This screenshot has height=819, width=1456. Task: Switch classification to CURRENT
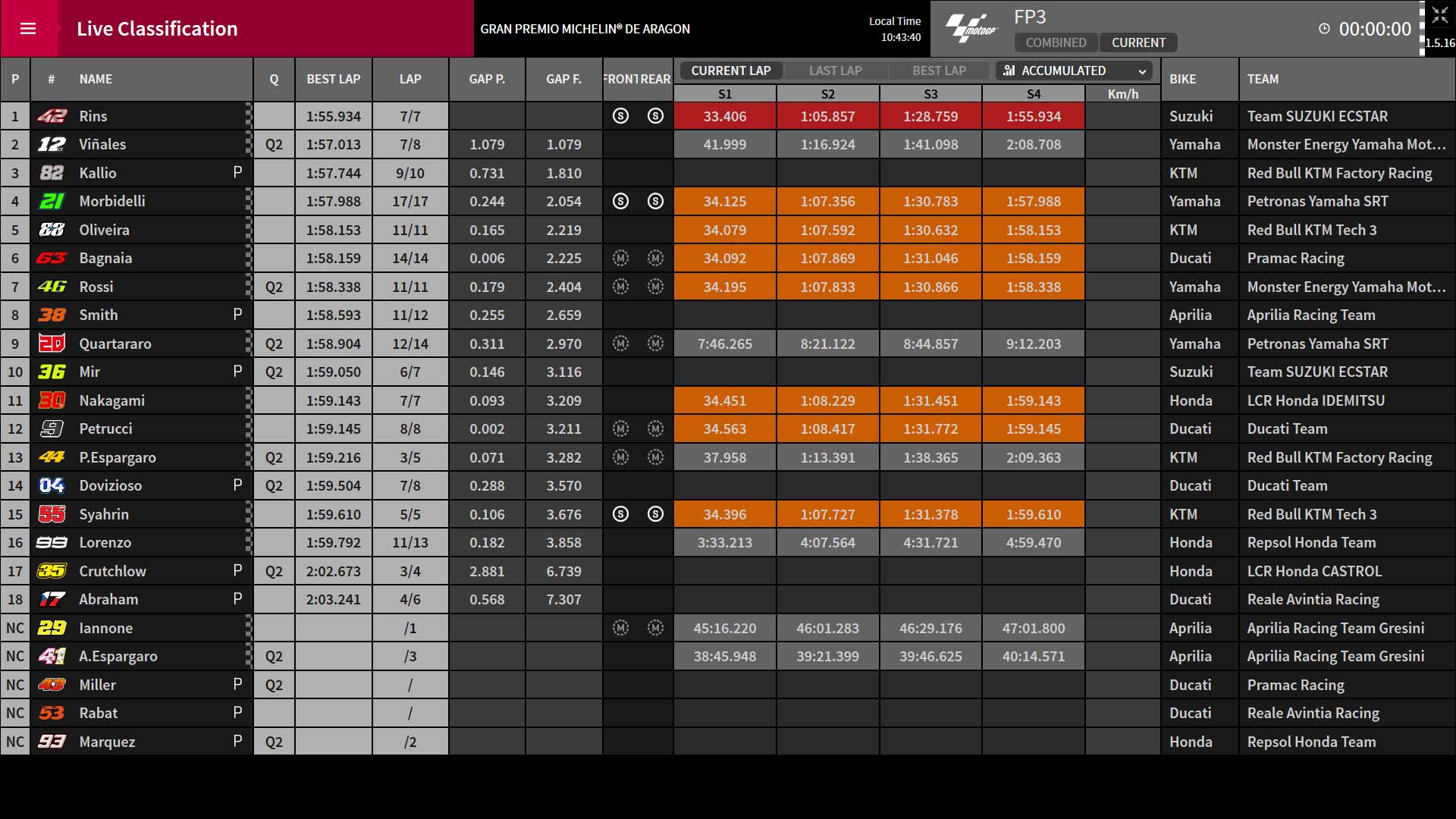[x=1138, y=42]
